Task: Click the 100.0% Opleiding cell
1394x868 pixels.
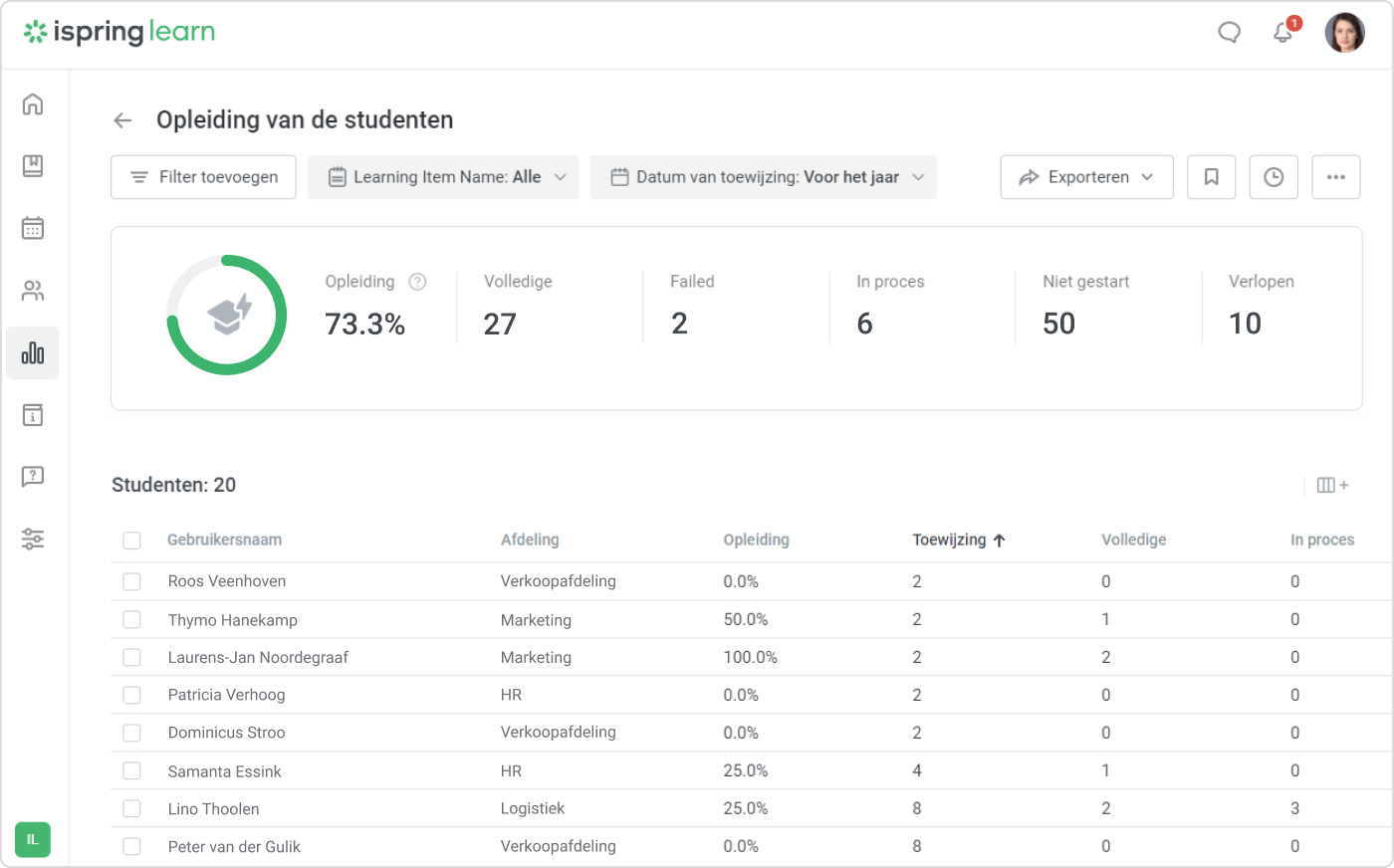Action: click(x=750, y=657)
